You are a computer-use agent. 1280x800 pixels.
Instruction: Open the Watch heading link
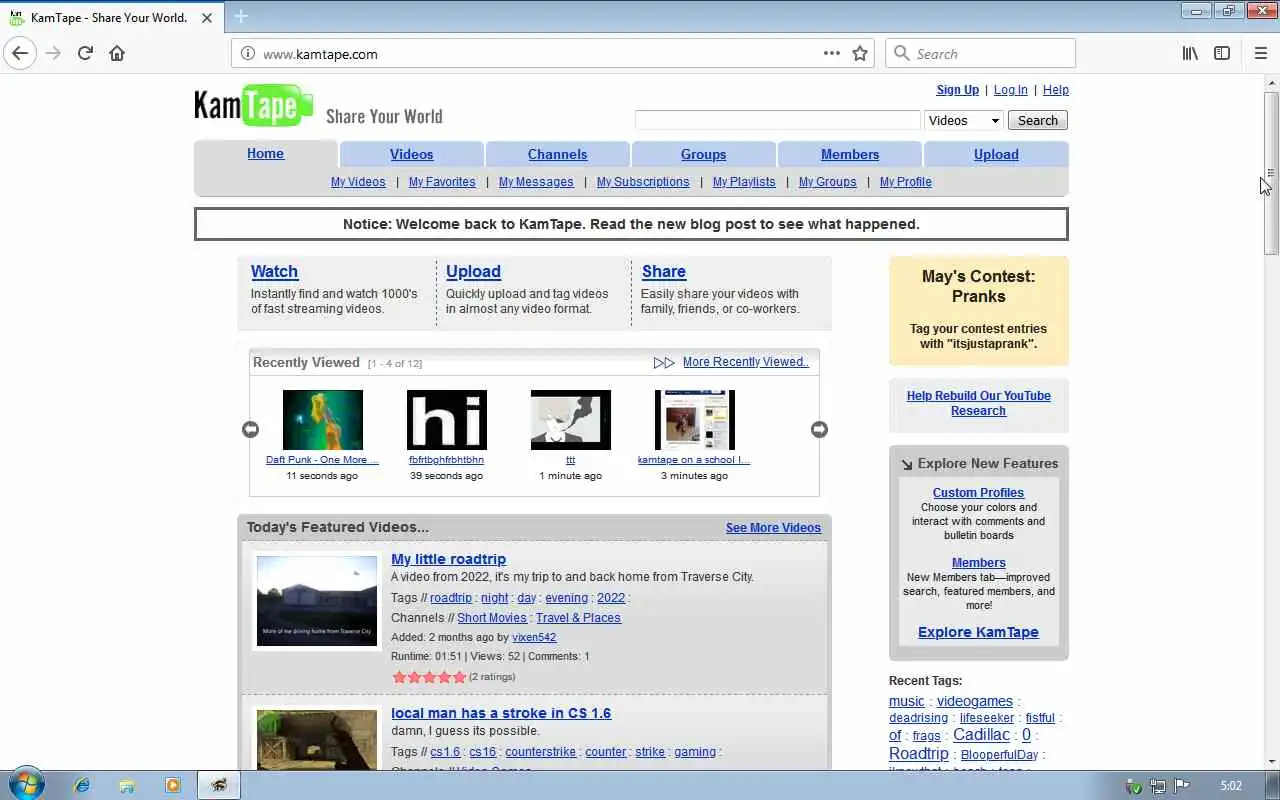tap(274, 271)
